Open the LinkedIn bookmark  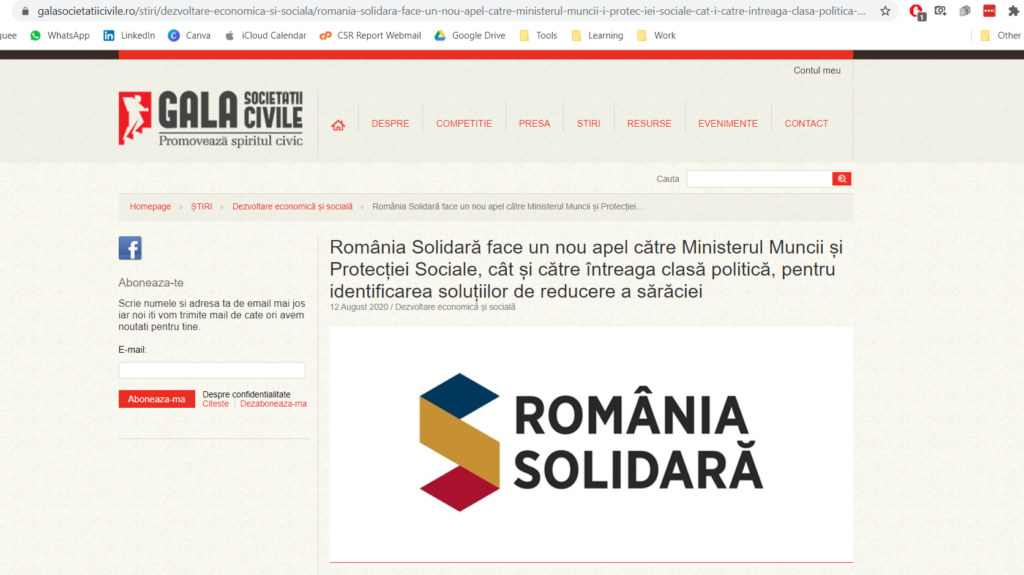pyautogui.click(x=129, y=35)
